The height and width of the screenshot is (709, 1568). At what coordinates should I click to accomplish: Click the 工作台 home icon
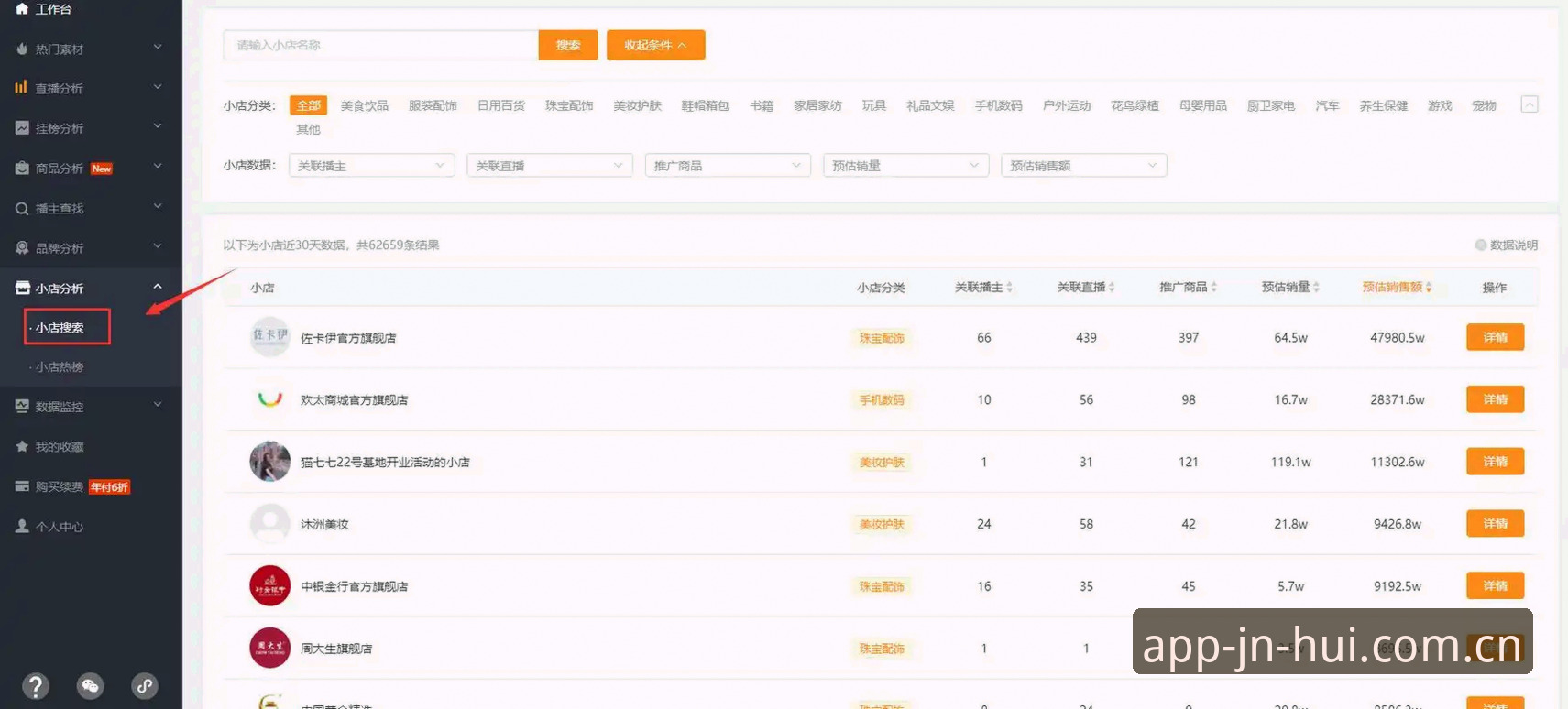[x=22, y=8]
